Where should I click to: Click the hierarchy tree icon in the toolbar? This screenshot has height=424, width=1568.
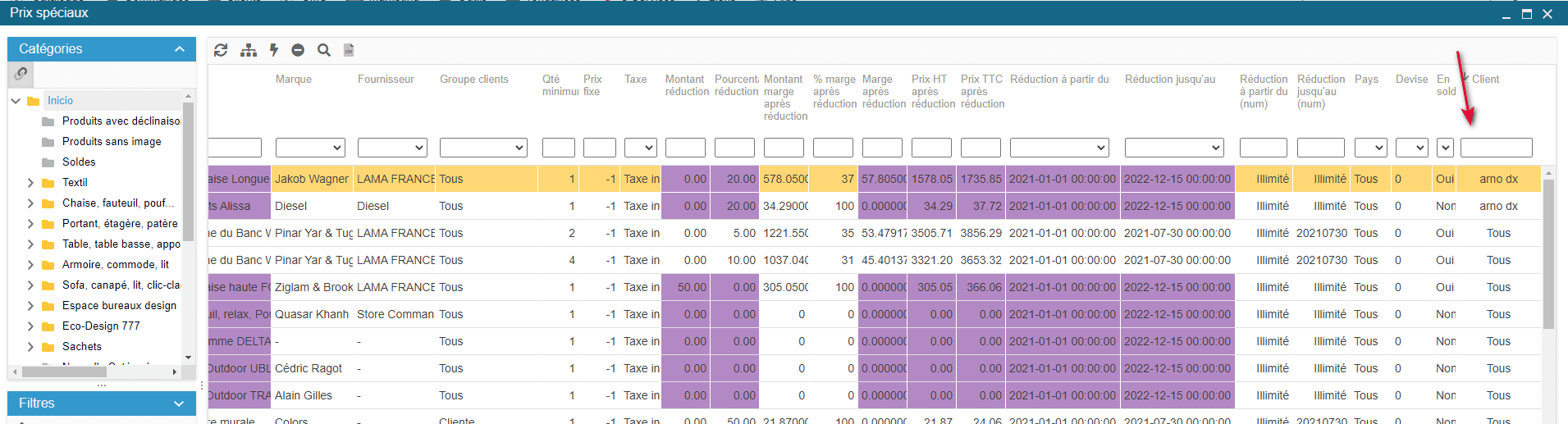pos(248,50)
